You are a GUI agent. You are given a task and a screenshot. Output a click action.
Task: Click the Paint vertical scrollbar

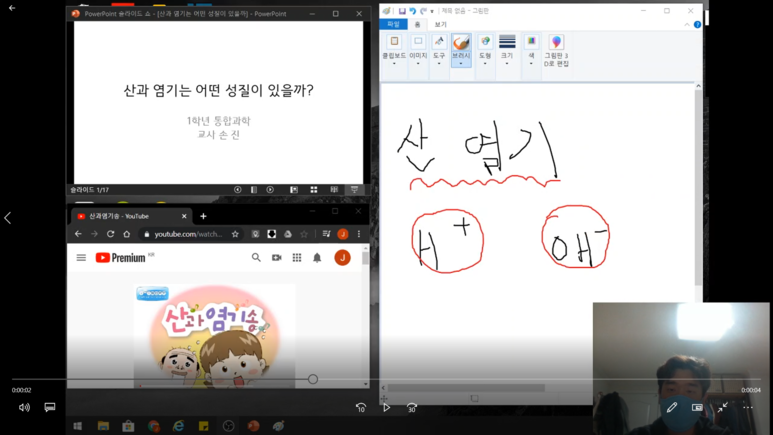coord(698,187)
